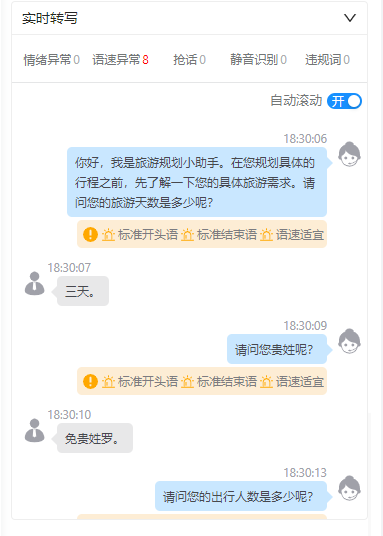
Task: Click the agent avatar at 18:30:06
Action: [349, 155]
